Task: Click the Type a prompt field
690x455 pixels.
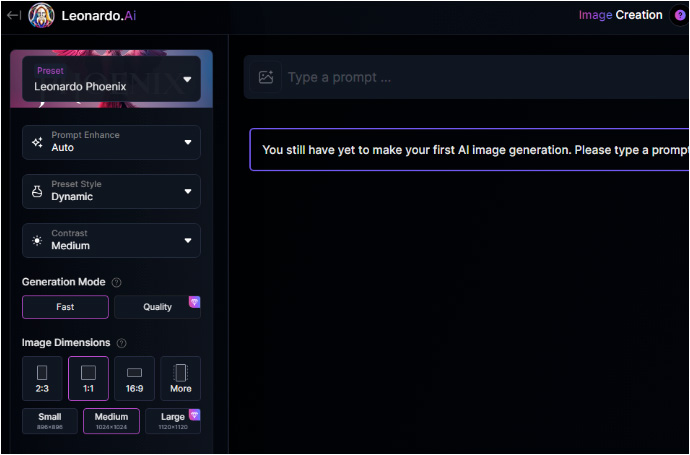Action: 480,77
